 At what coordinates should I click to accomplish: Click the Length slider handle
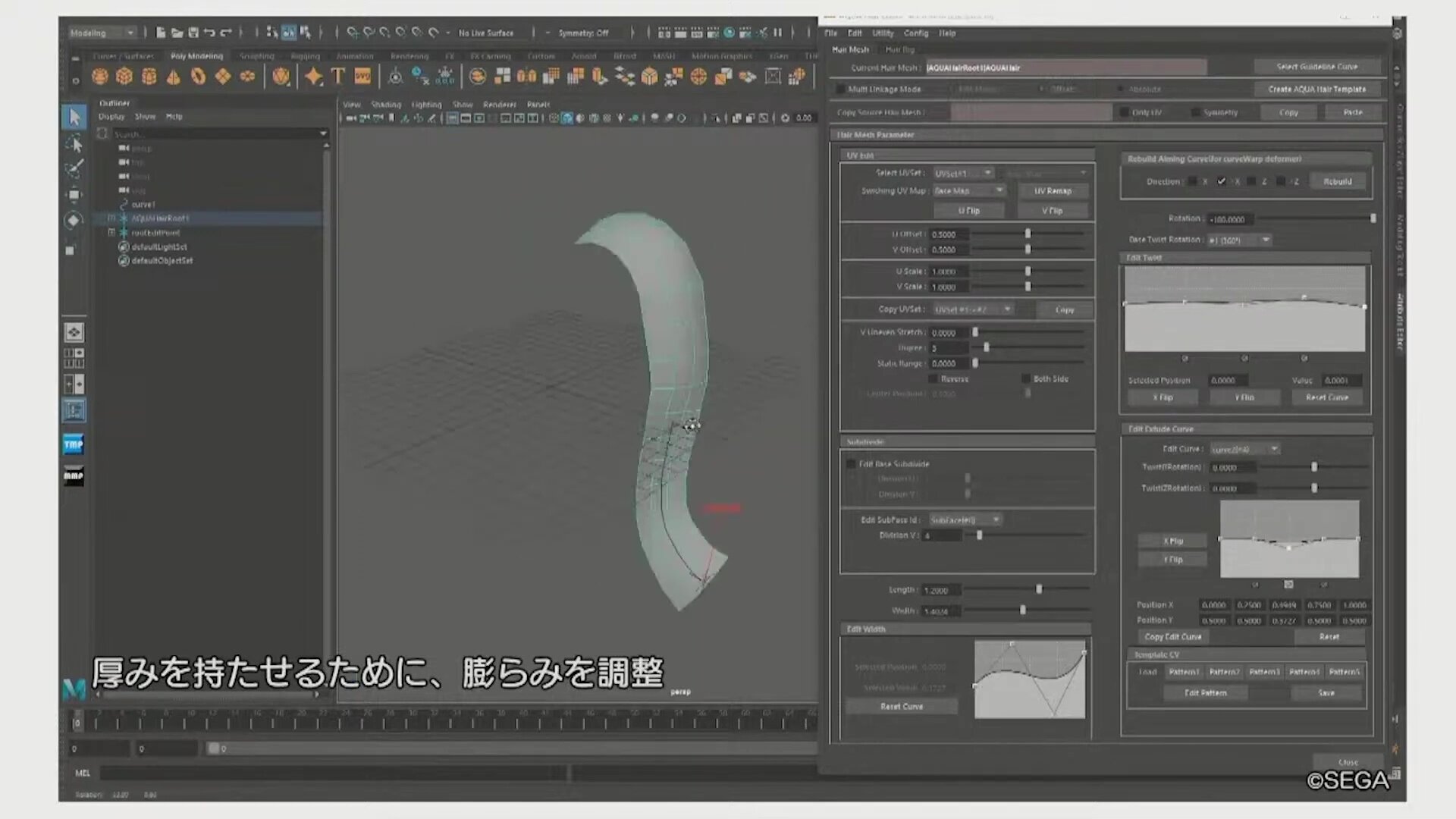(x=1039, y=589)
